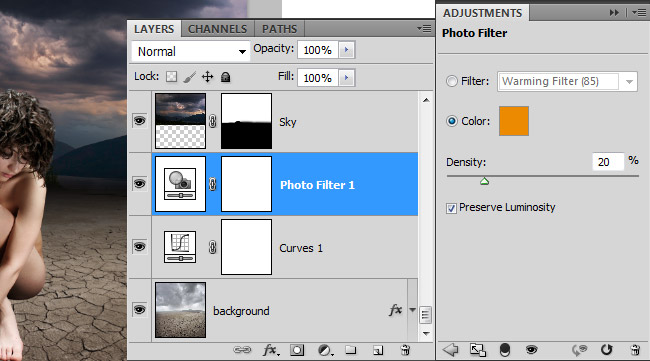Open the layer style fx menu at the Layers panel bottom
650x361 pixels.
pos(271,350)
